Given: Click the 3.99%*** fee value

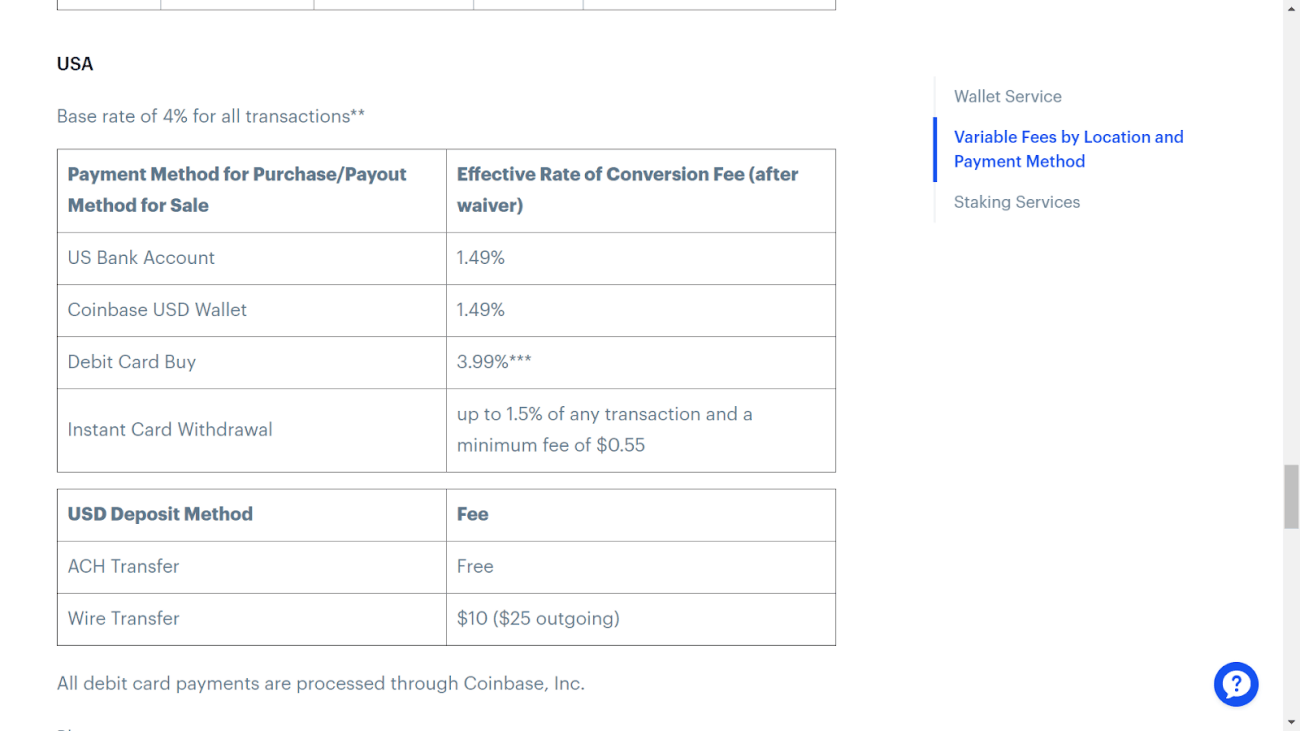Looking at the screenshot, I should pyautogui.click(x=494, y=362).
